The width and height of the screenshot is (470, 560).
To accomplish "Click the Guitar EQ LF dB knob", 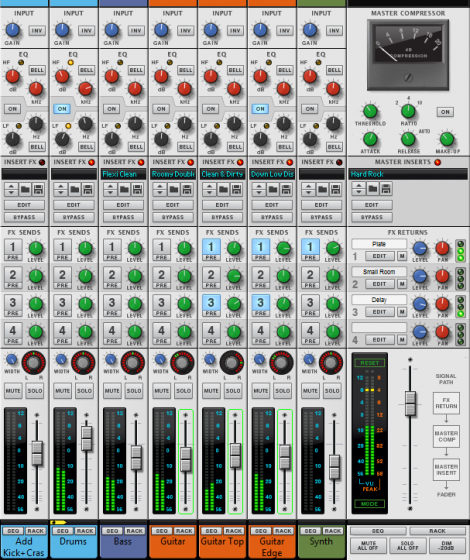I will click(x=161, y=139).
